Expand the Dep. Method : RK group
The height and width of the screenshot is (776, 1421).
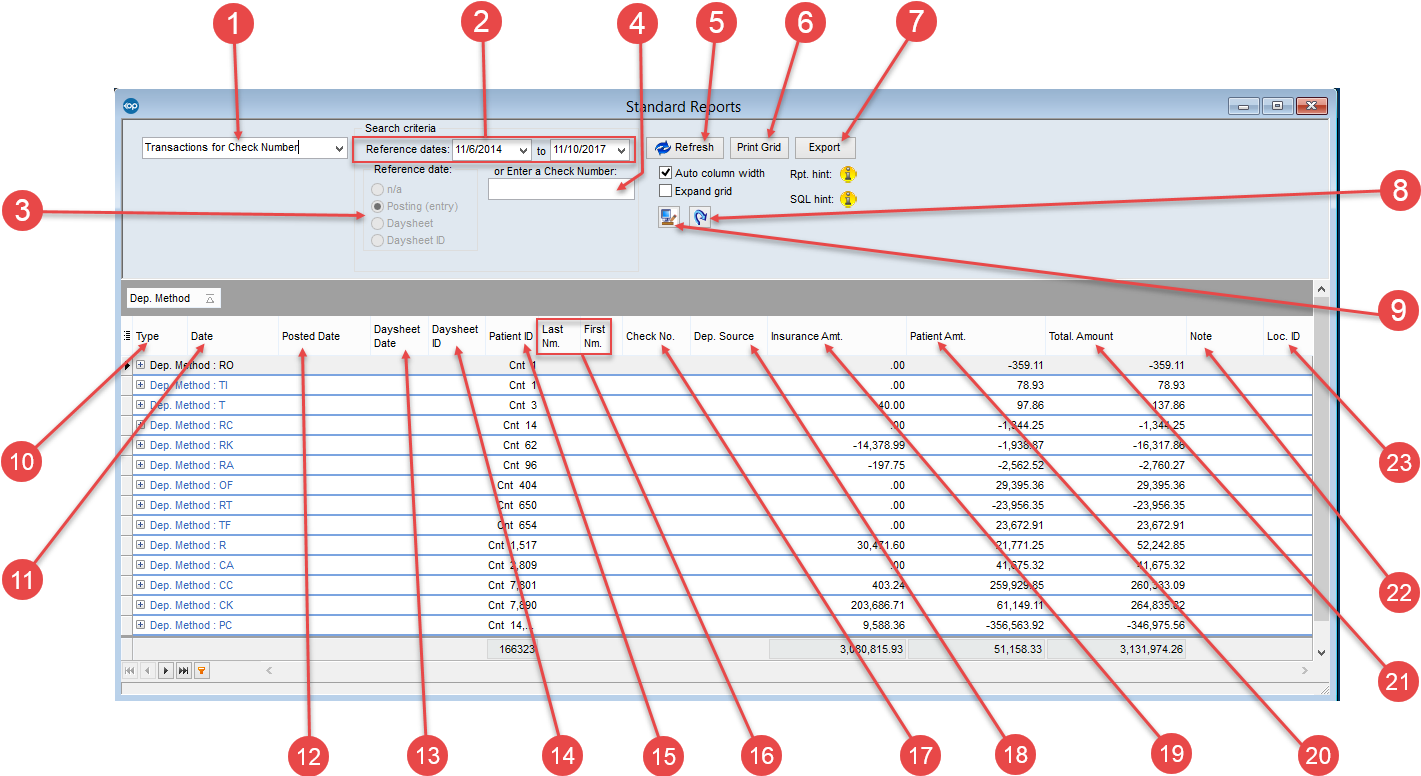[x=141, y=445]
